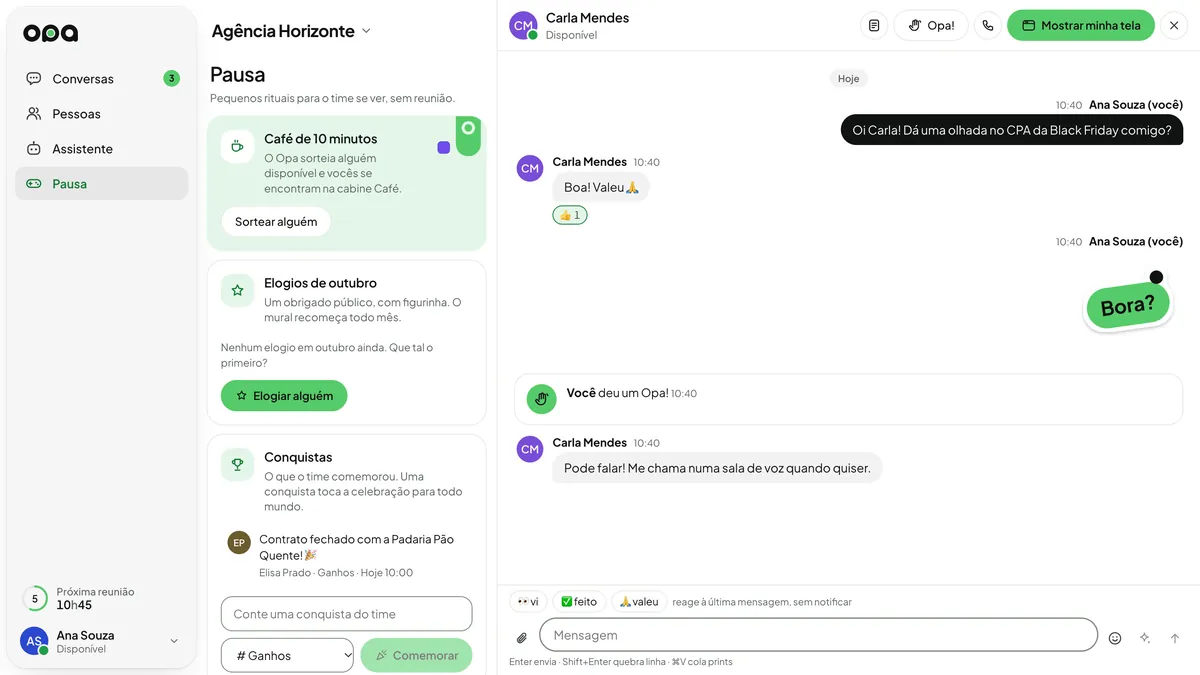Click Carla Mendes header avatar
1200x675 pixels.
pyautogui.click(x=523, y=26)
